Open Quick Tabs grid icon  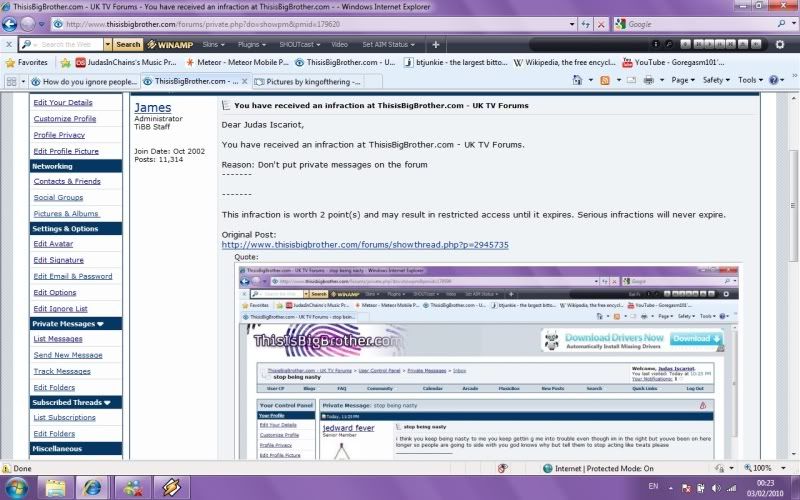click(x=11, y=82)
